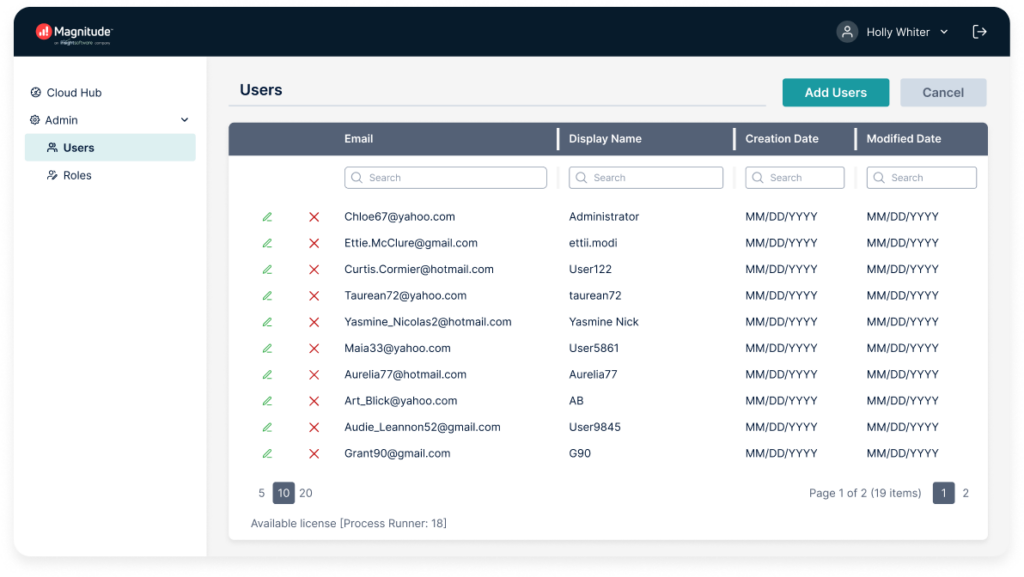Click the Email search field
Screen dimensions: 1024x577
pos(445,177)
